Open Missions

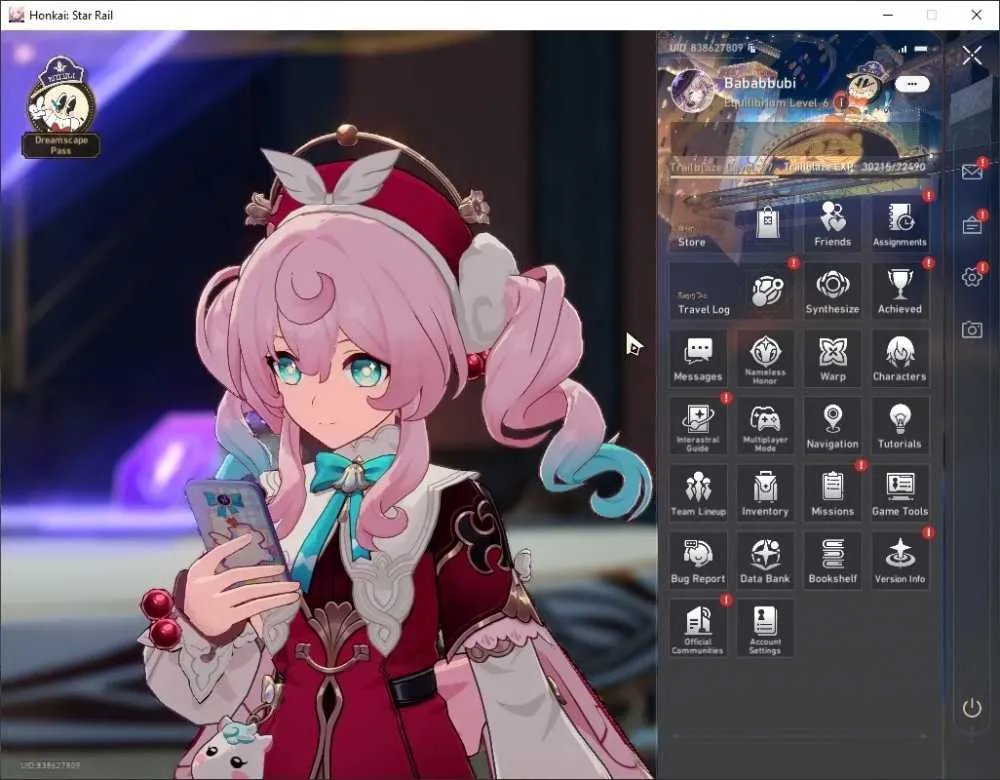point(832,494)
